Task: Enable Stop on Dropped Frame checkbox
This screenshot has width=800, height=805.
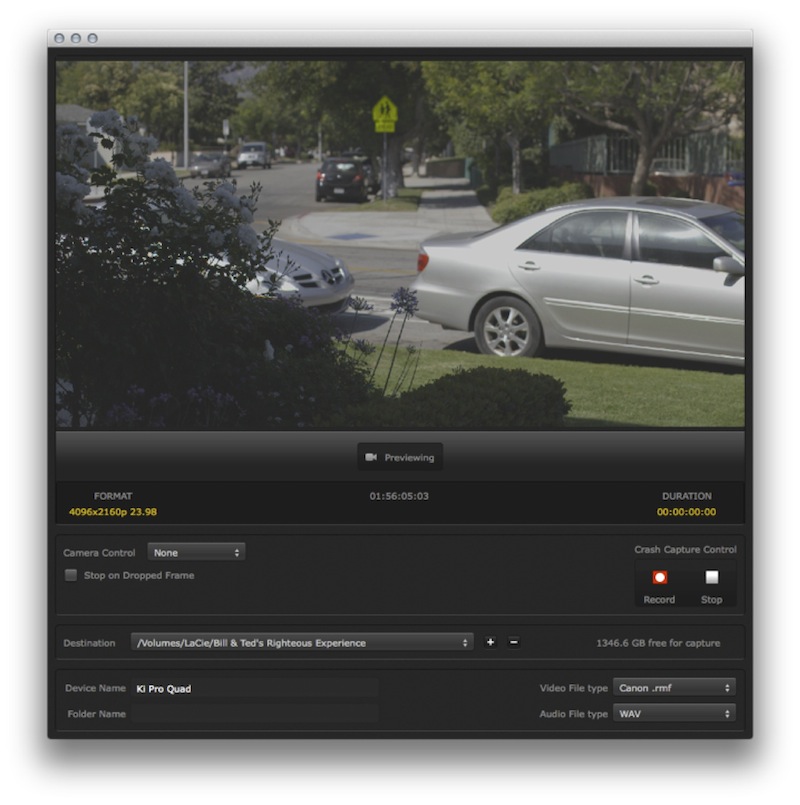Action: (71, 576)
